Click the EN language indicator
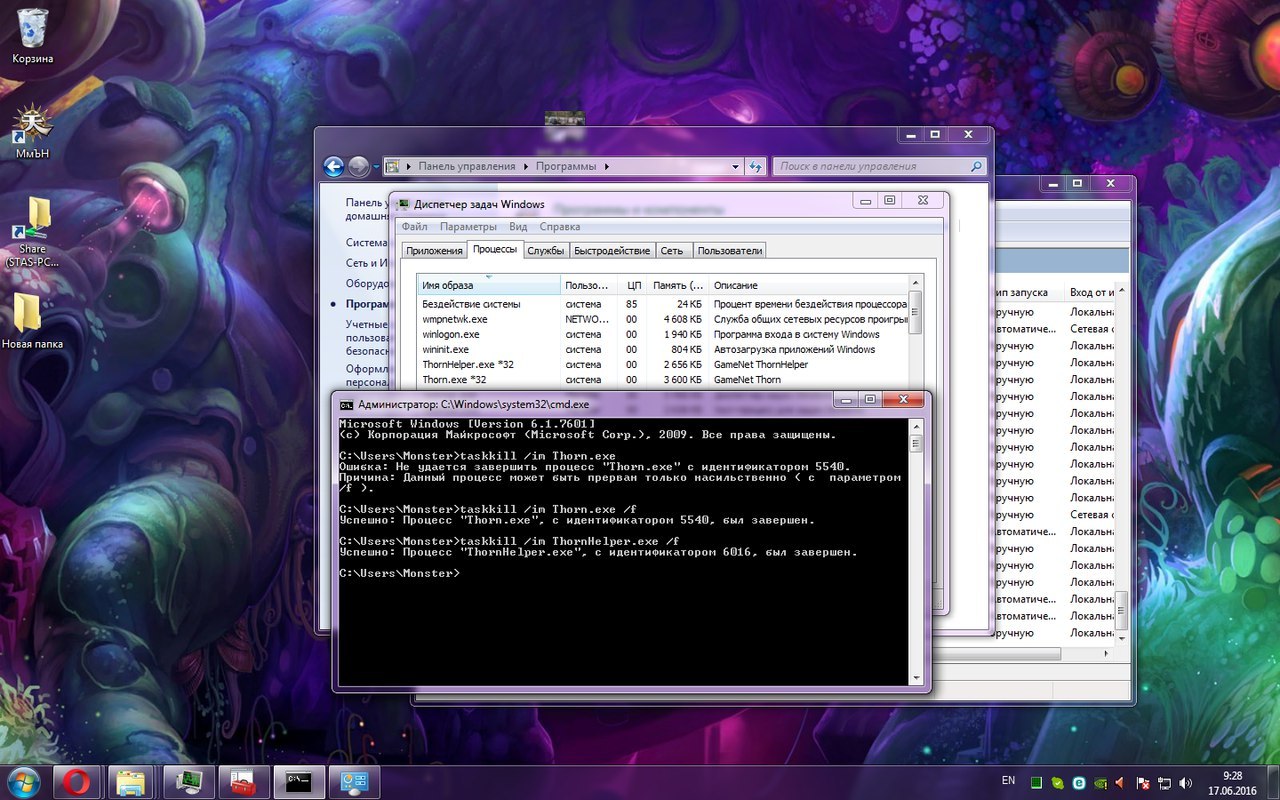The width and height of the screenshot is (1280, 800). (1008, 780)
